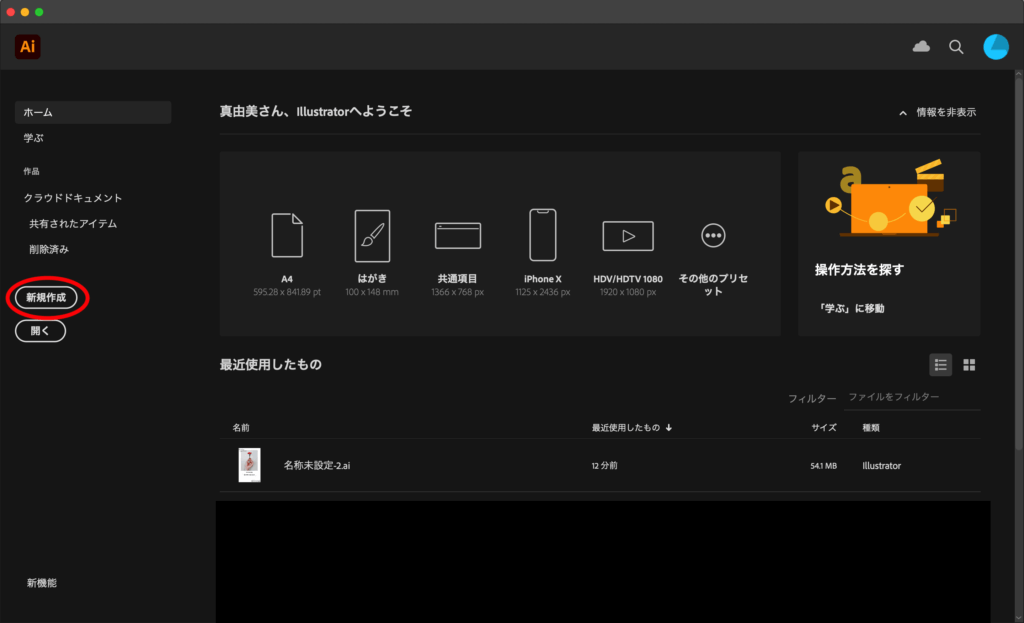Click the Illustrator type cell
The image size is (1024, 623).
coord(882,466)
